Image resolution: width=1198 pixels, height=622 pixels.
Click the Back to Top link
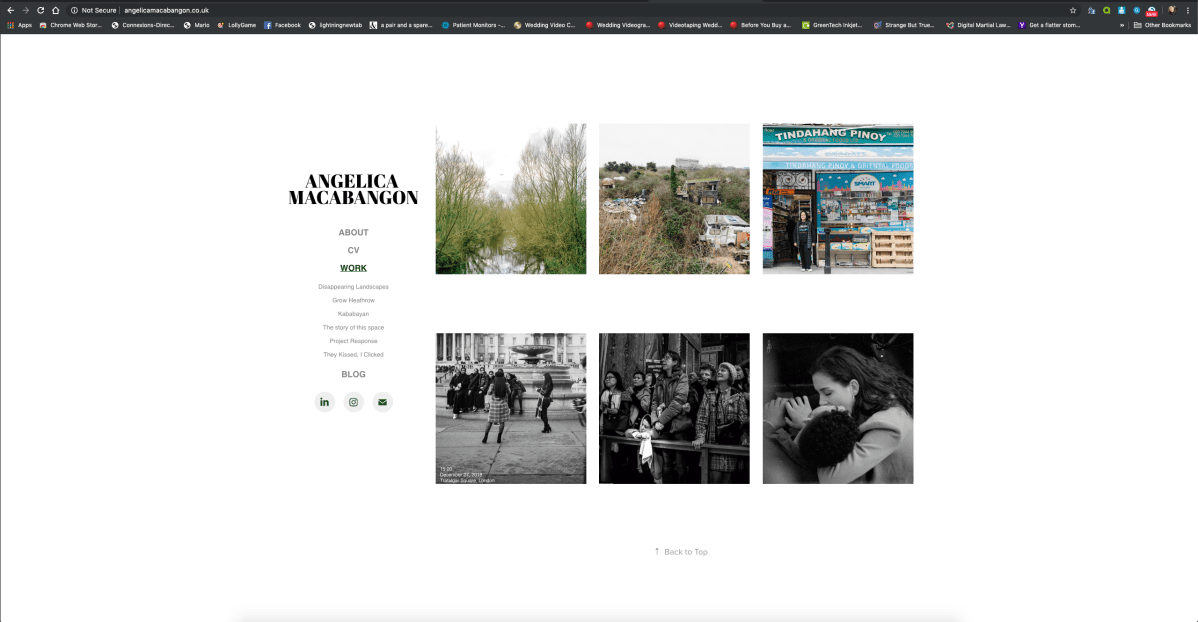coord(681,551)
